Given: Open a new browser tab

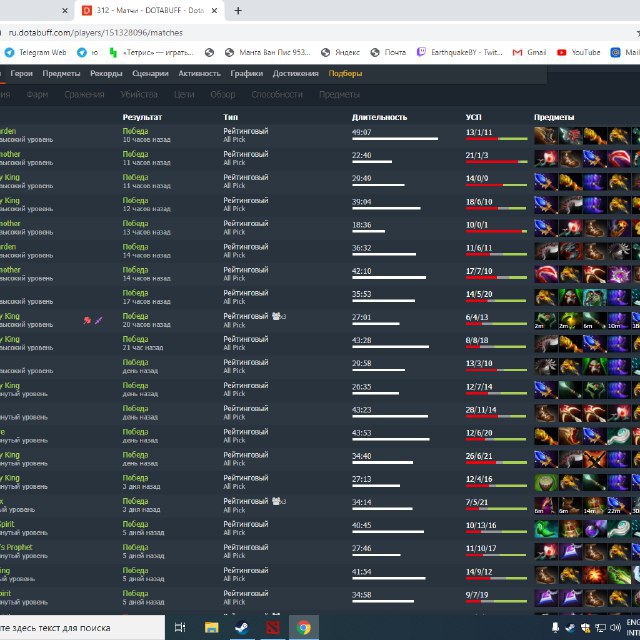Looking at the screenshot, I should pos(238,11).
